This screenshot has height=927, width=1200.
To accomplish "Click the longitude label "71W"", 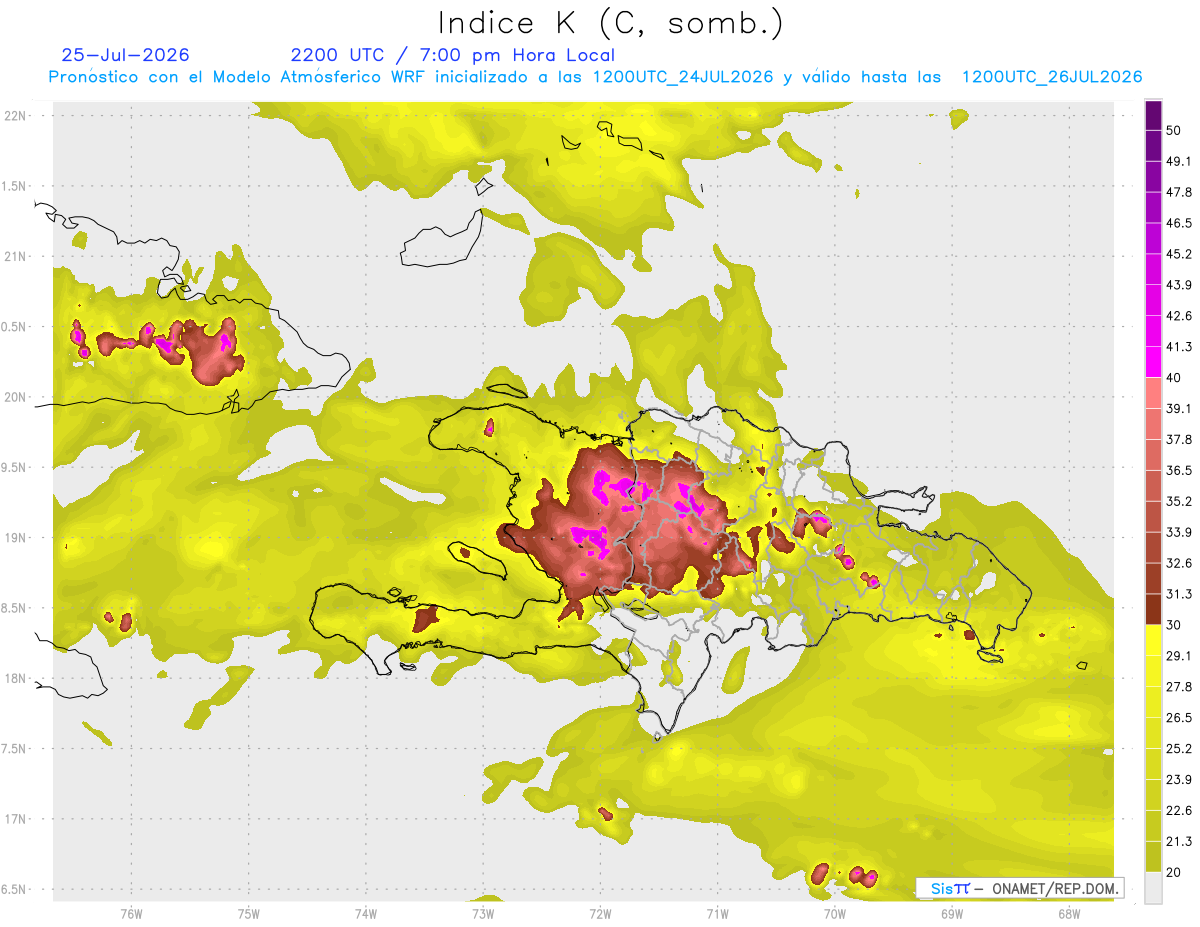I will coord(717,914).
